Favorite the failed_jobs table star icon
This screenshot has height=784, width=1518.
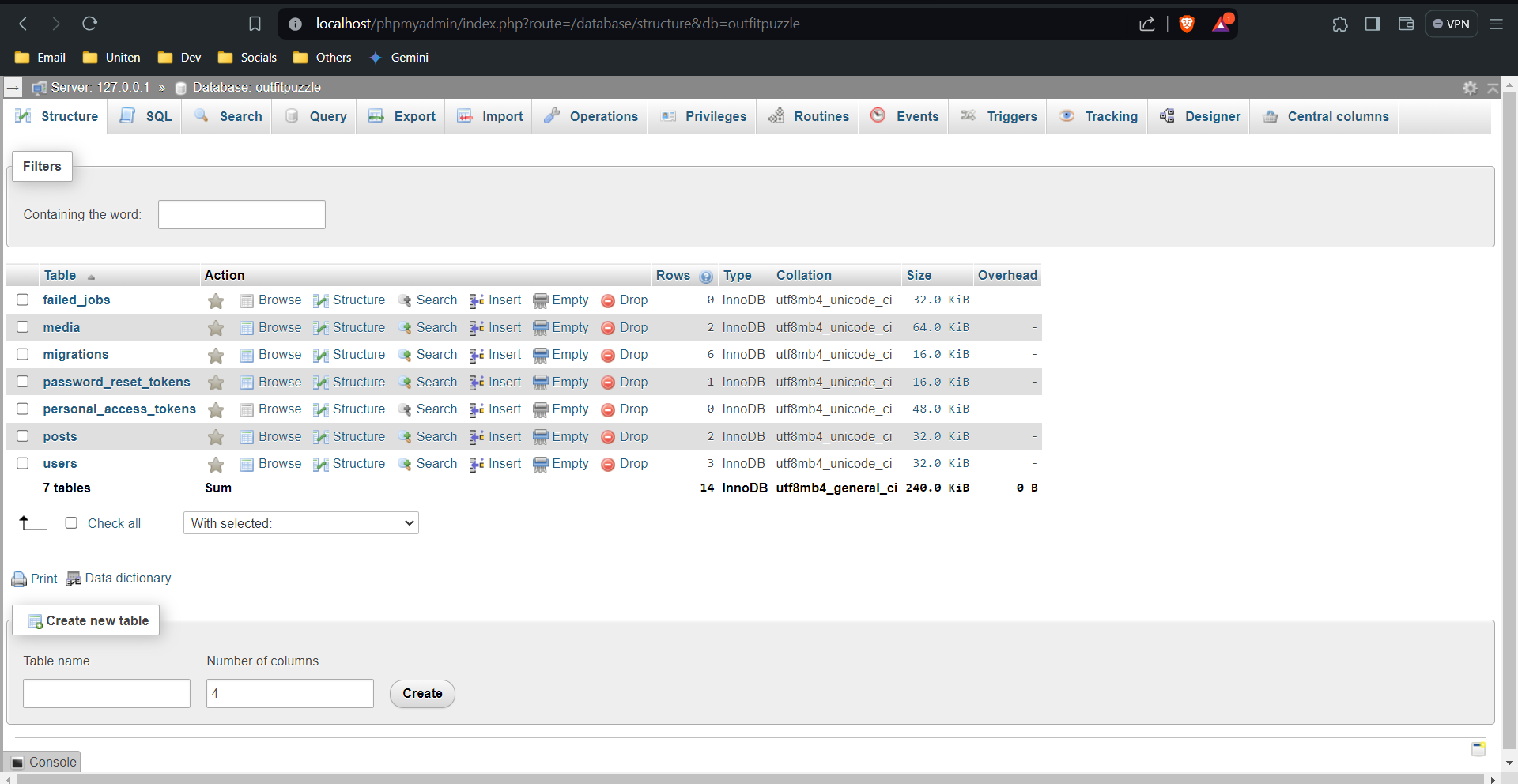[x=216, y=301]
